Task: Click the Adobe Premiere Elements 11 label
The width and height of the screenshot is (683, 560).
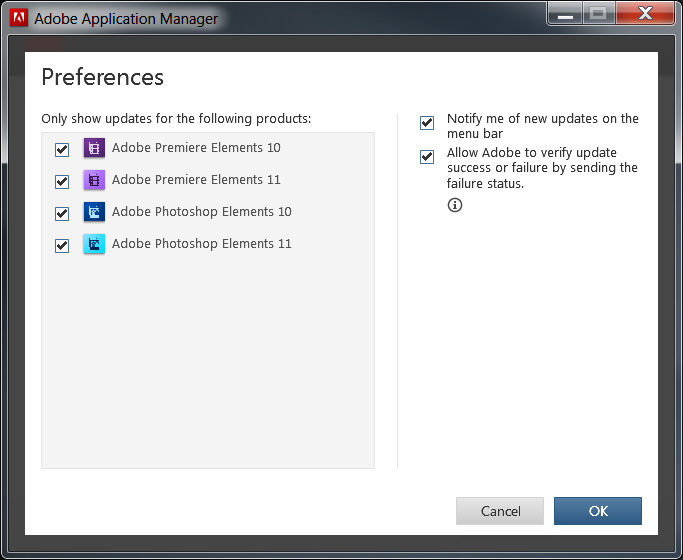Action: (196, 179)
